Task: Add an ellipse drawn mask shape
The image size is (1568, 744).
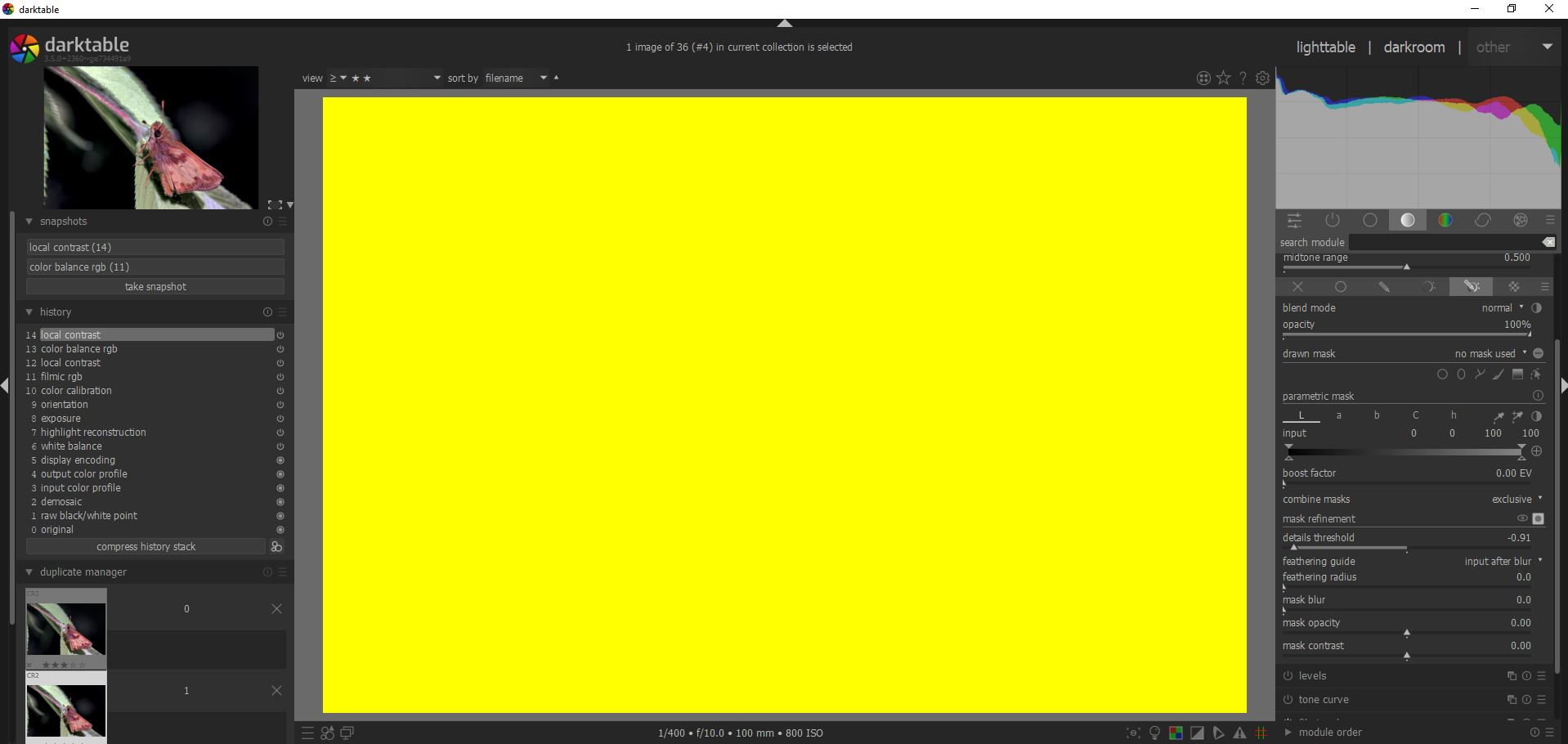Action: point(1461,374)
